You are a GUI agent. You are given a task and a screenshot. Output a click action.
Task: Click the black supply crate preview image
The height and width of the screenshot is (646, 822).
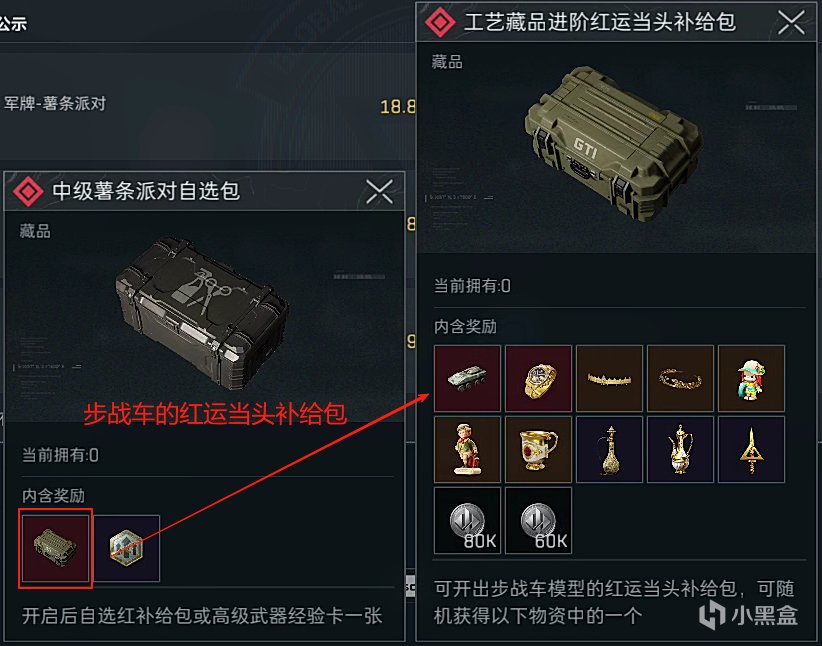203,311
